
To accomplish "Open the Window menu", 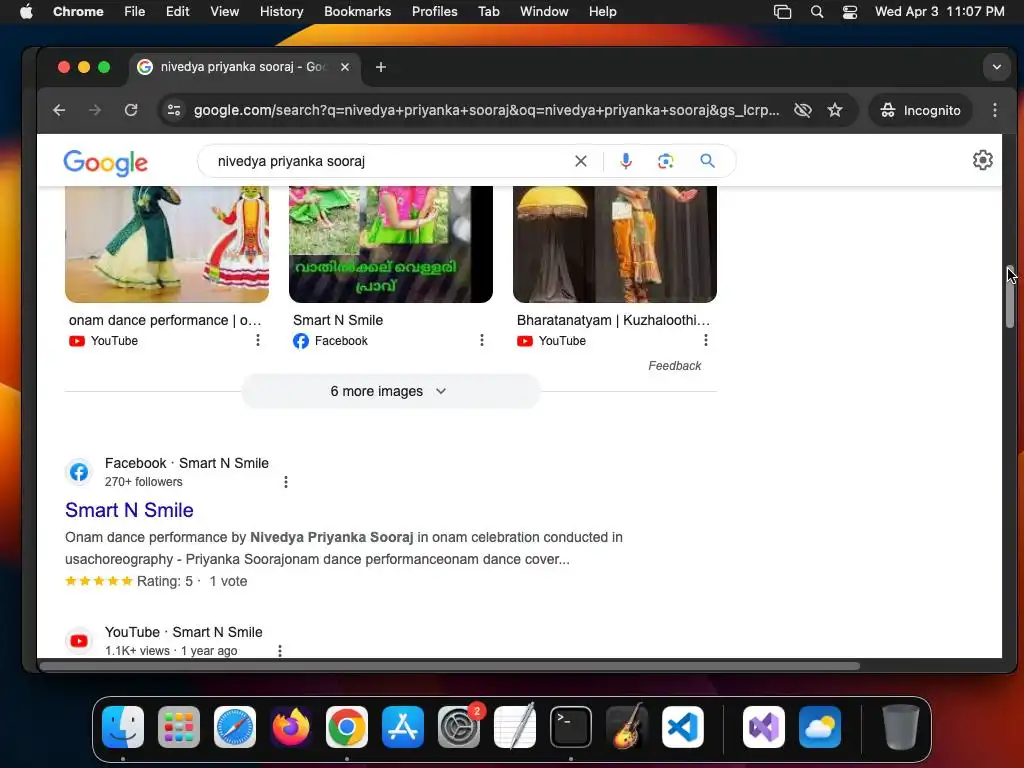I will 544,12.
